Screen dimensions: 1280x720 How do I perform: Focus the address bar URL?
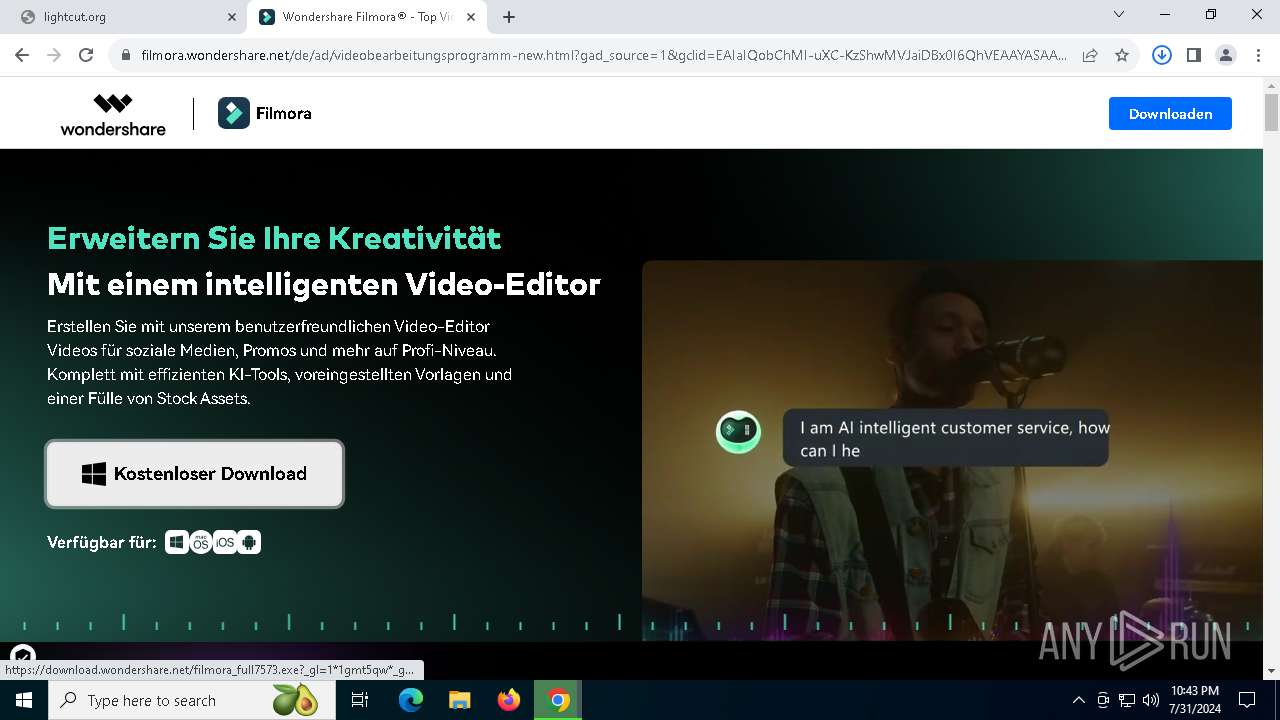(604, 55)
